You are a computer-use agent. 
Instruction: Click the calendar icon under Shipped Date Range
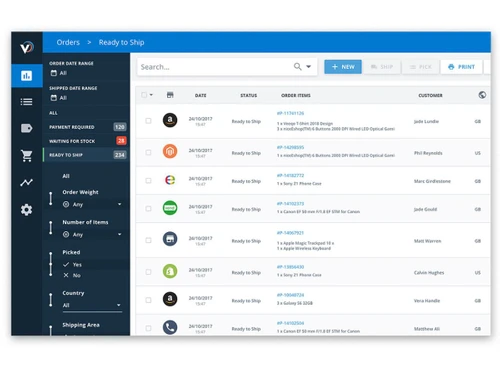[54, 98]
